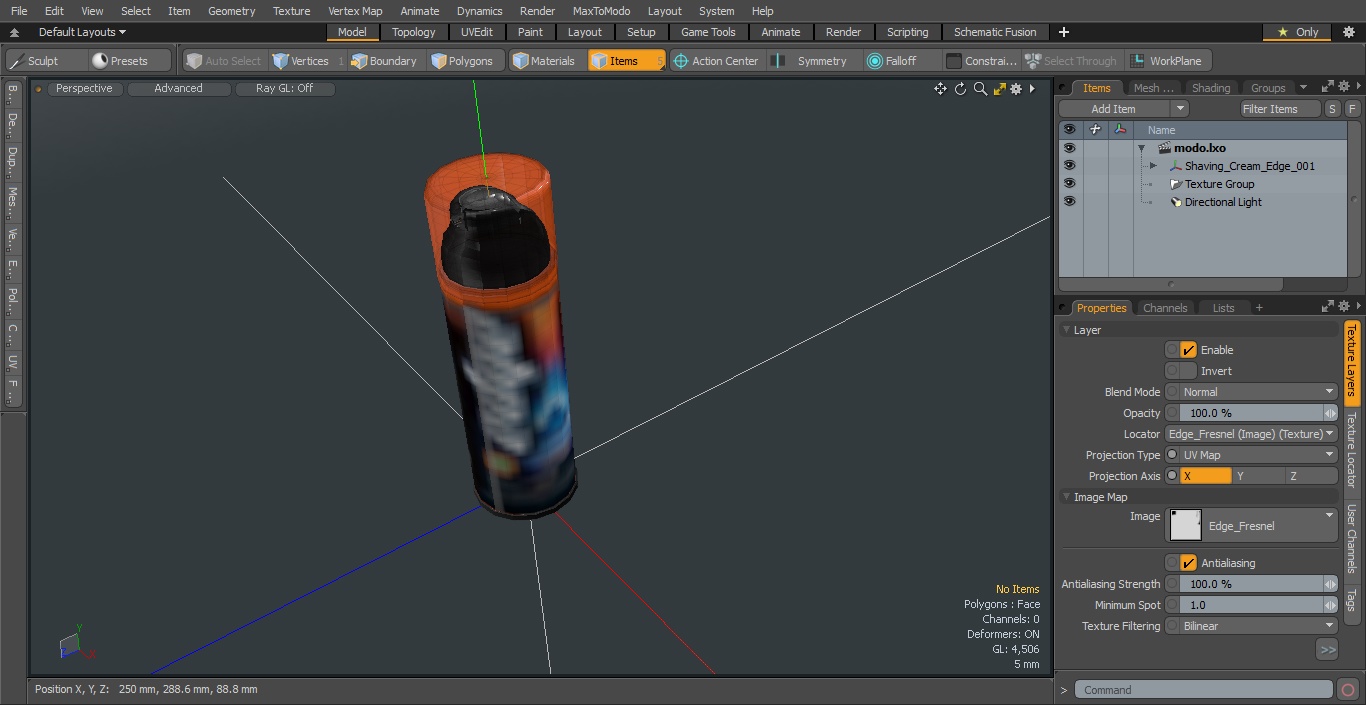The width and height of the screenshot is (1366, 705).
Task: Open the Texture Filtering dropdown
Action: 1258,626
